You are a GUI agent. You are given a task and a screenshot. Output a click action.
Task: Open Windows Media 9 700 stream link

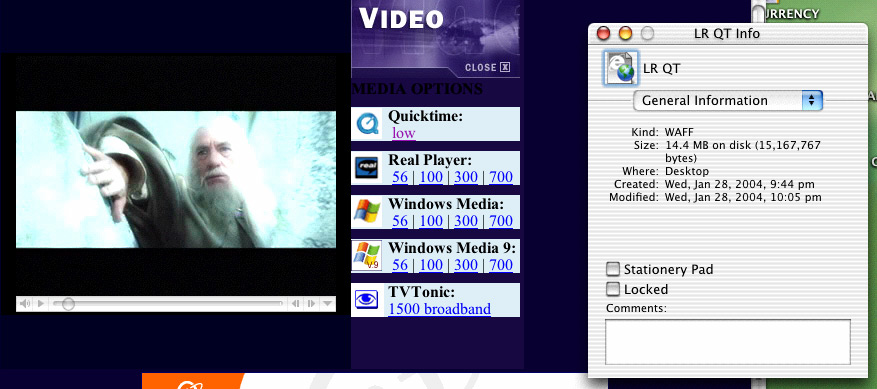501,265
